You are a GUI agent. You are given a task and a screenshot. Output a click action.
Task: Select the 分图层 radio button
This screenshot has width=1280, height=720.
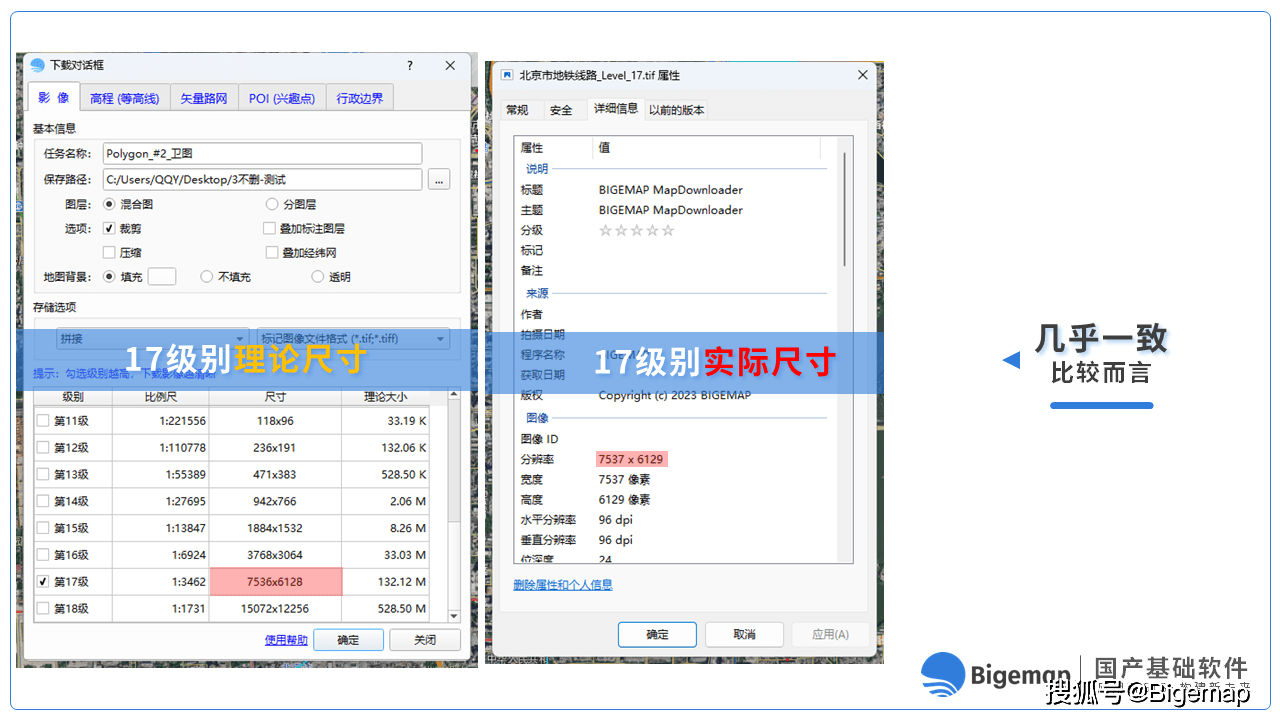coord(272,204)
